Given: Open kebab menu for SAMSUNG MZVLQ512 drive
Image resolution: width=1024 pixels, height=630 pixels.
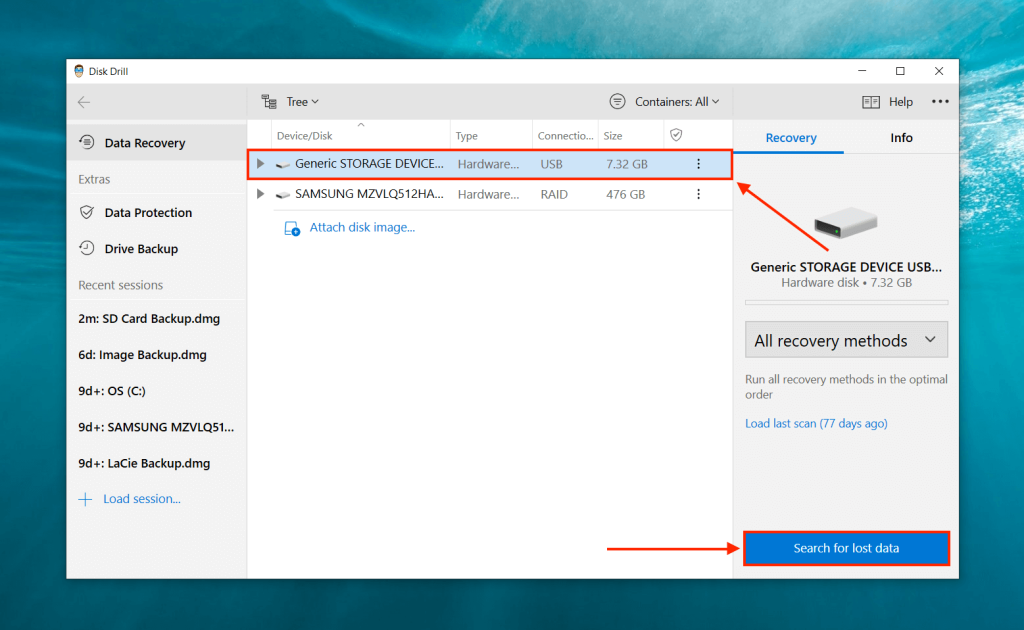Looking at the screenshot, I should (x=698, y=194).
